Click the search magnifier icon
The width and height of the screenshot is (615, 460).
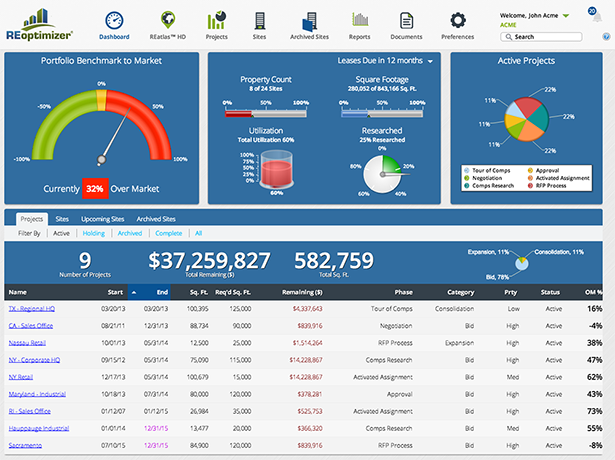coord(509,37)
